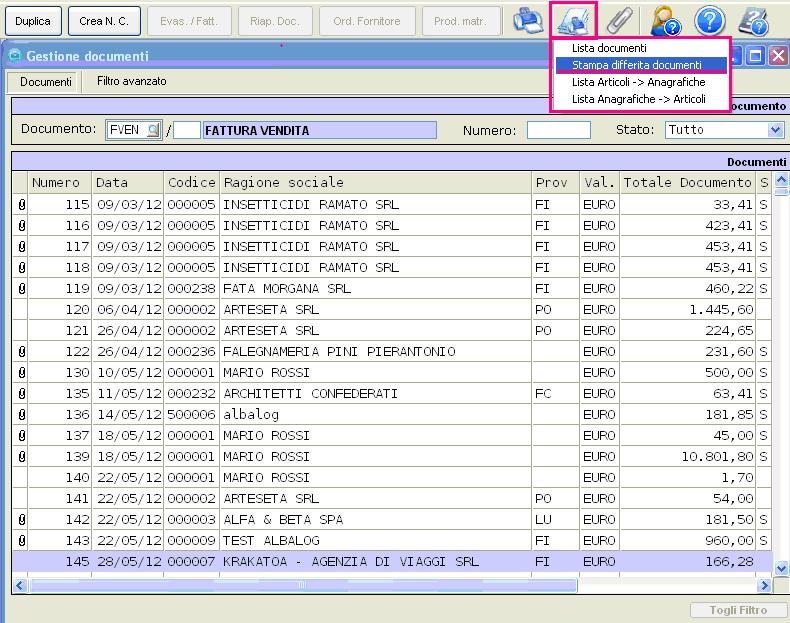The width and height of the screenshot is (790, 623).
Task: Click the Riap. Doc. button
Action: point(275,21)
